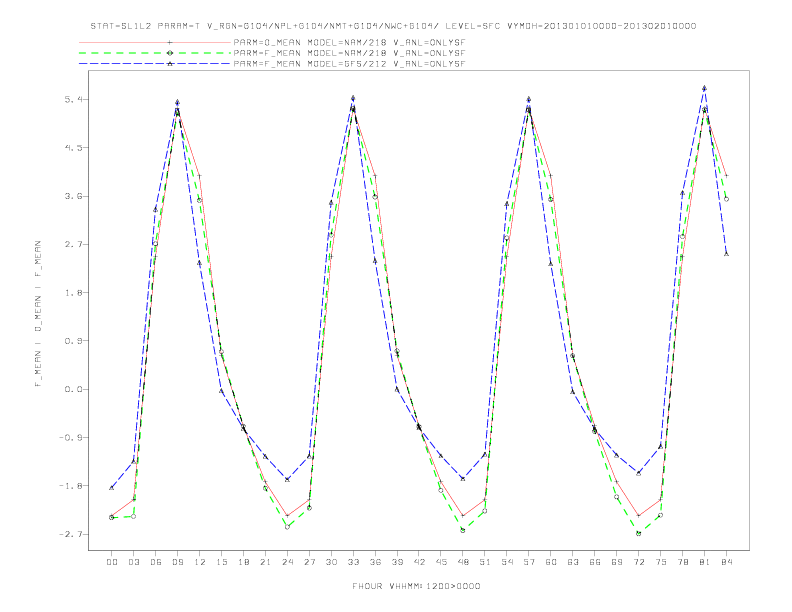Click the x-axis tick label 78

(682, 562)
